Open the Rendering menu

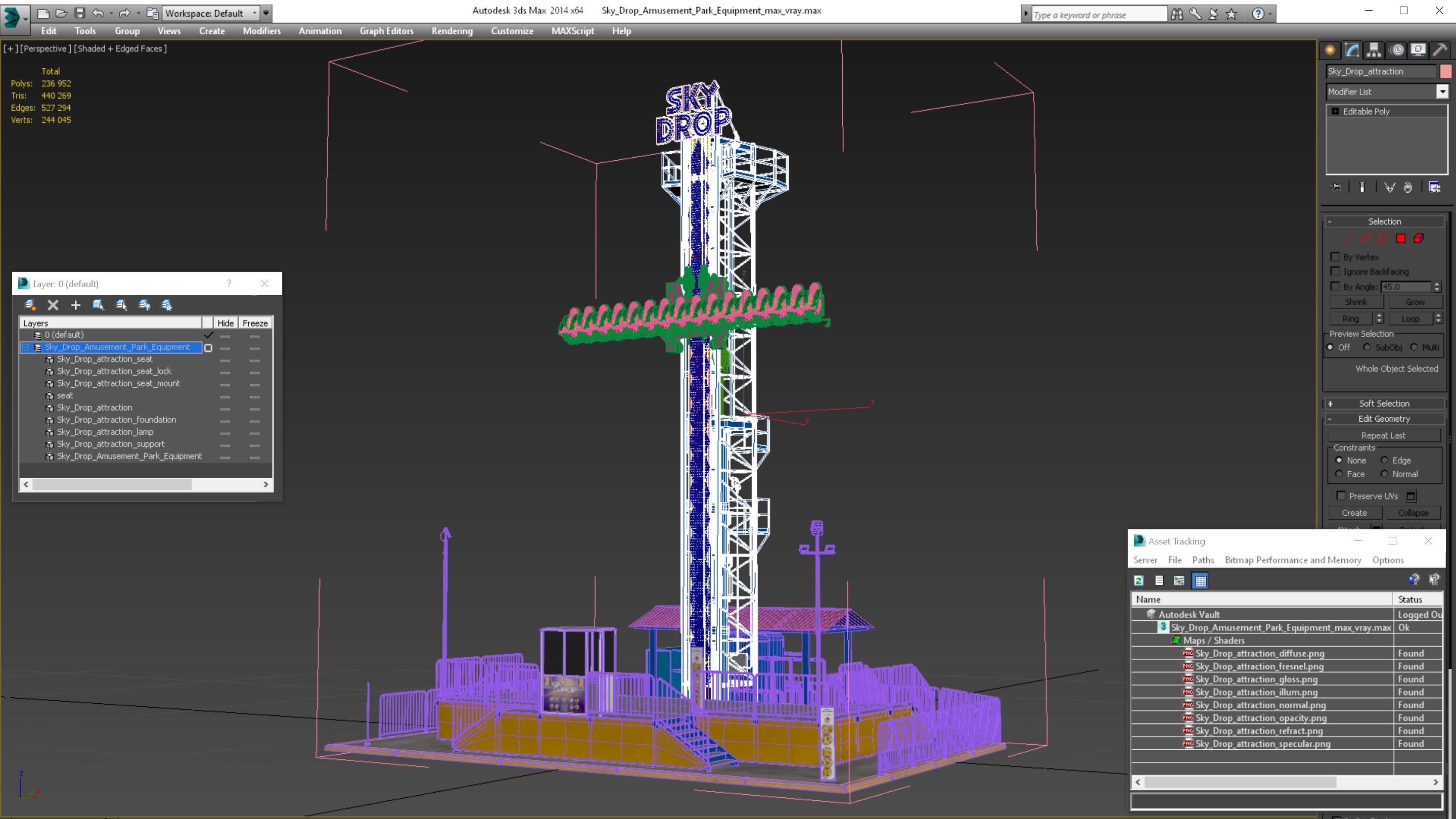[x=451, y=31]
